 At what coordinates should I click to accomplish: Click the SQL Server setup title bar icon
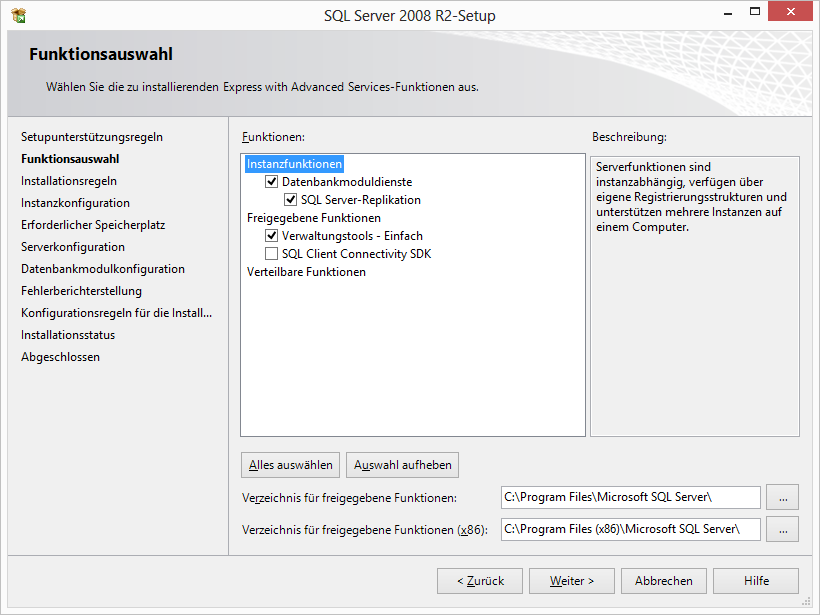click(x=18, y=16)
